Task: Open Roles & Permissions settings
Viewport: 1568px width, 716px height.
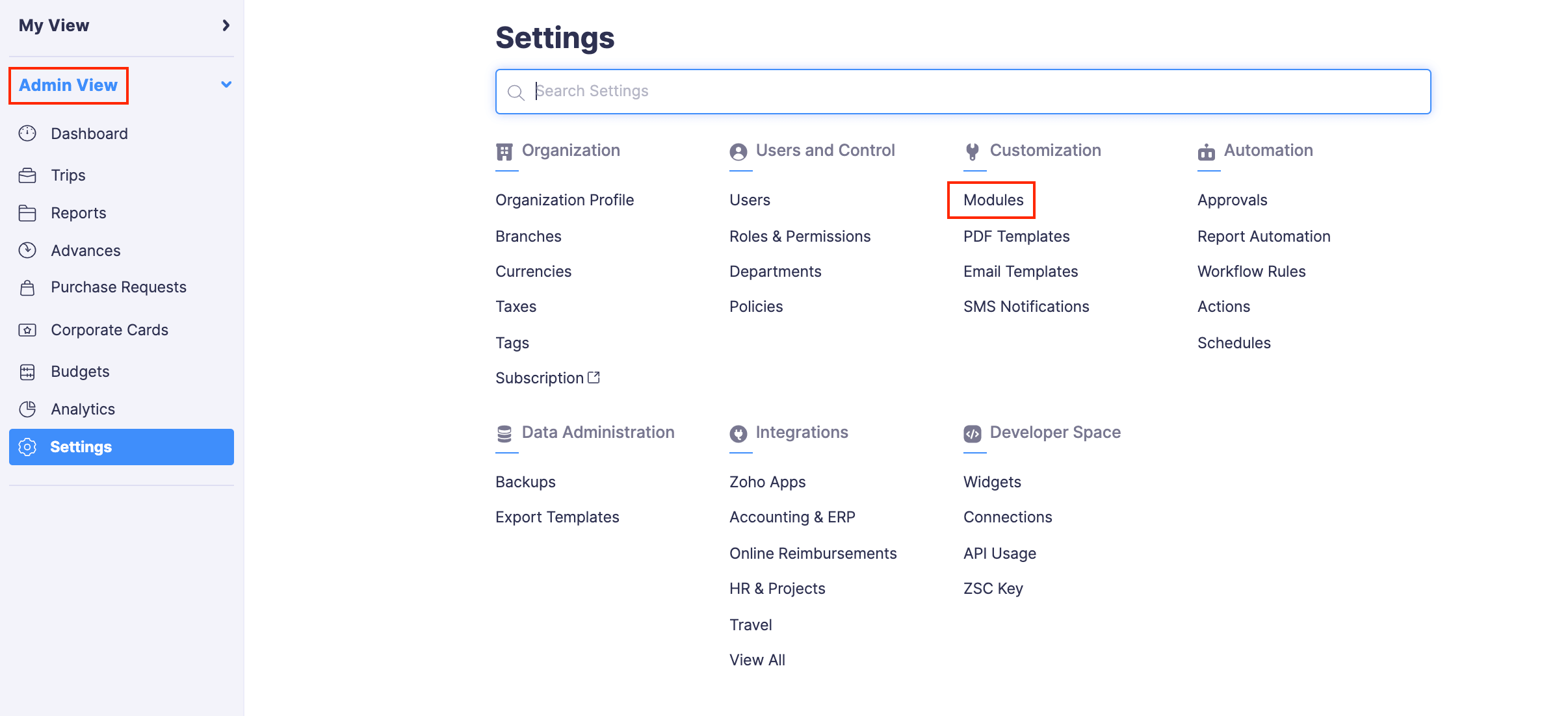Action: [800, 237]
